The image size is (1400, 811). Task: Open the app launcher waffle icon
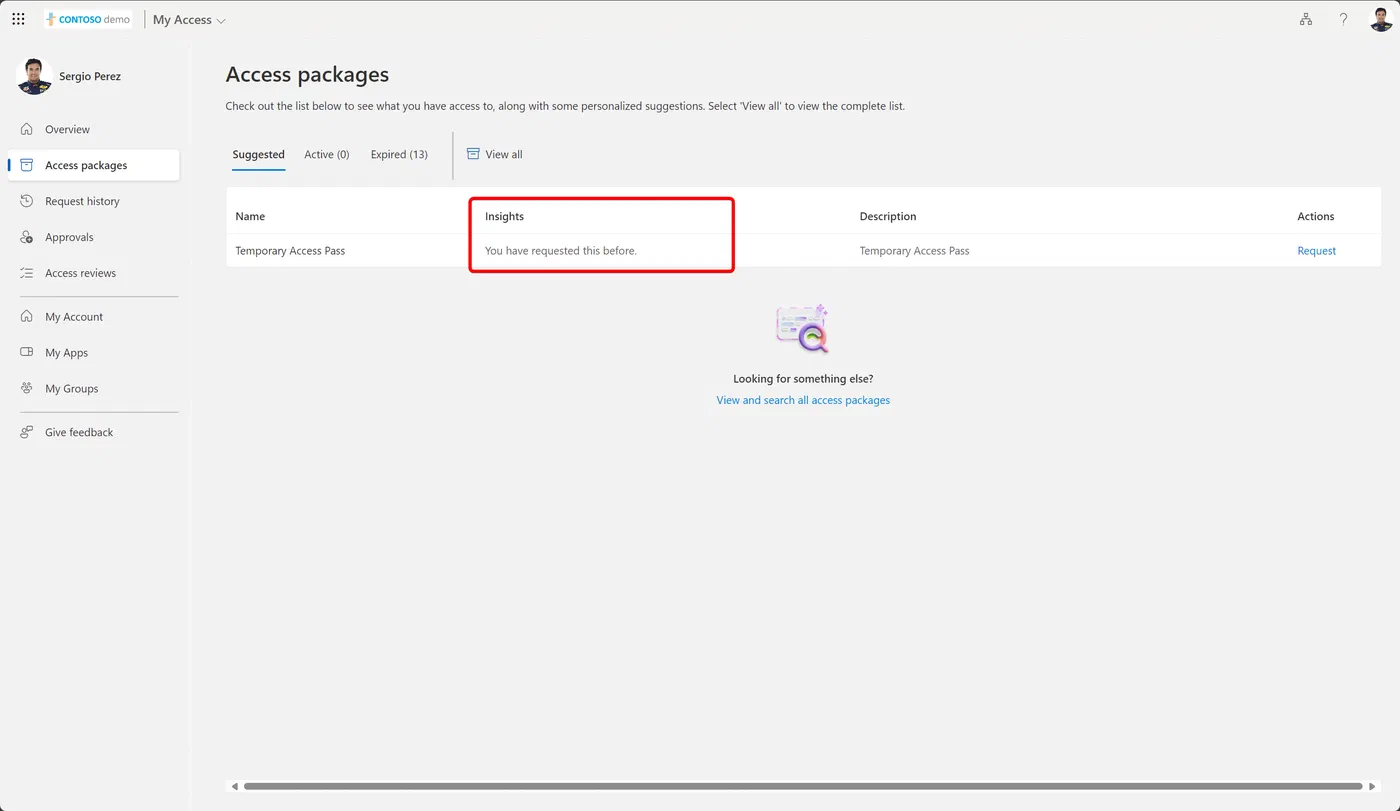tap(18, 19)
